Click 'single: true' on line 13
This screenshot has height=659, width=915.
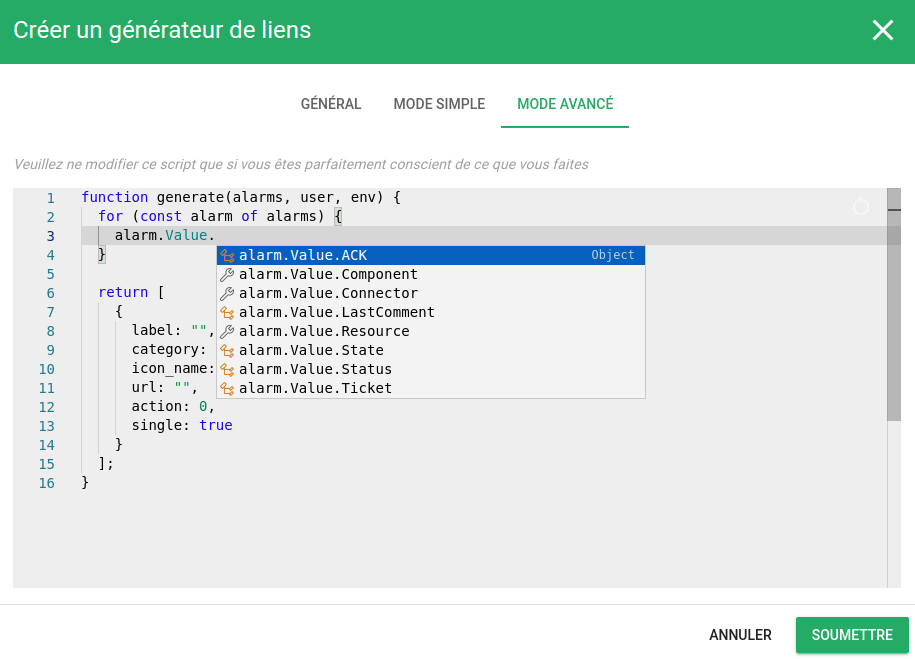point(182,426)
